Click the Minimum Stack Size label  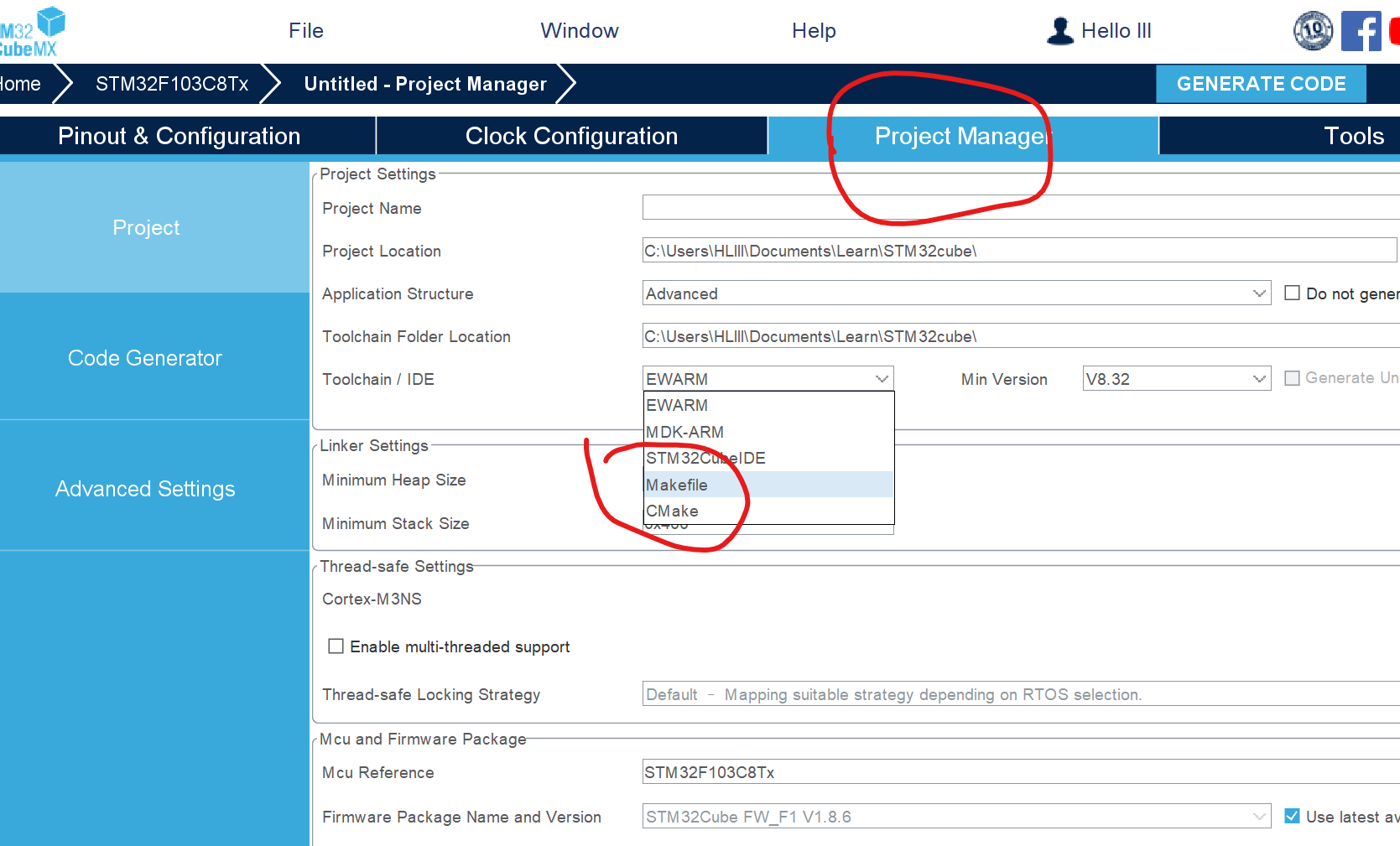pyautogui.click(x=395, y=523)
